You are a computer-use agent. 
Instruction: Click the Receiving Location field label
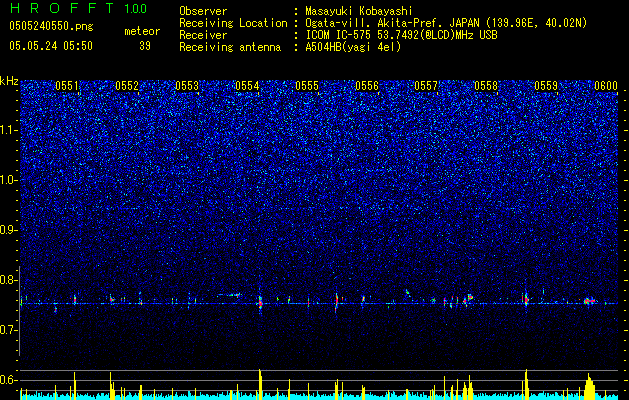pos(233,23)
